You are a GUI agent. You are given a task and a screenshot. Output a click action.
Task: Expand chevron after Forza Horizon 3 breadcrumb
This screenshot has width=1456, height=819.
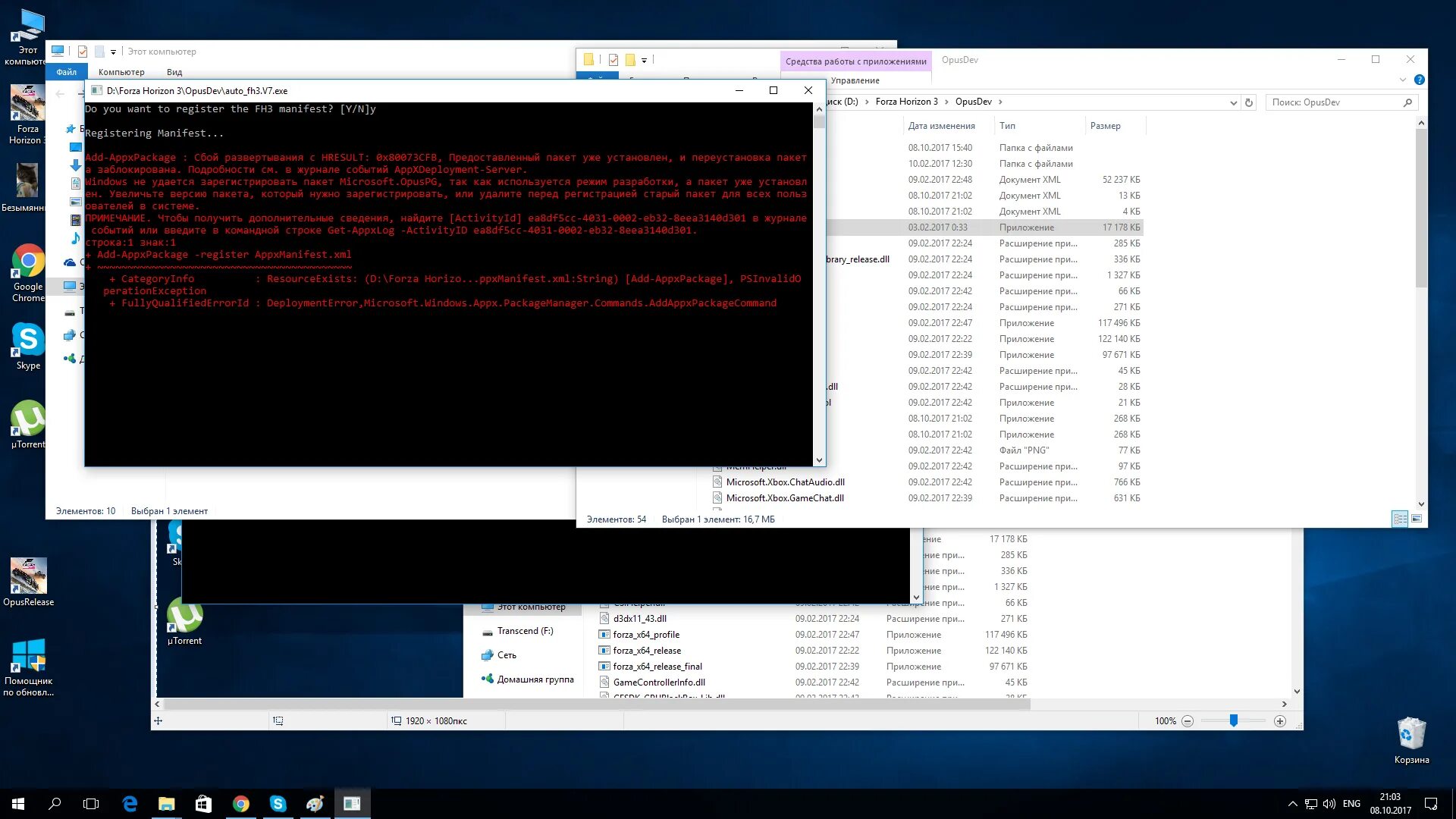[x=946, y=102]
